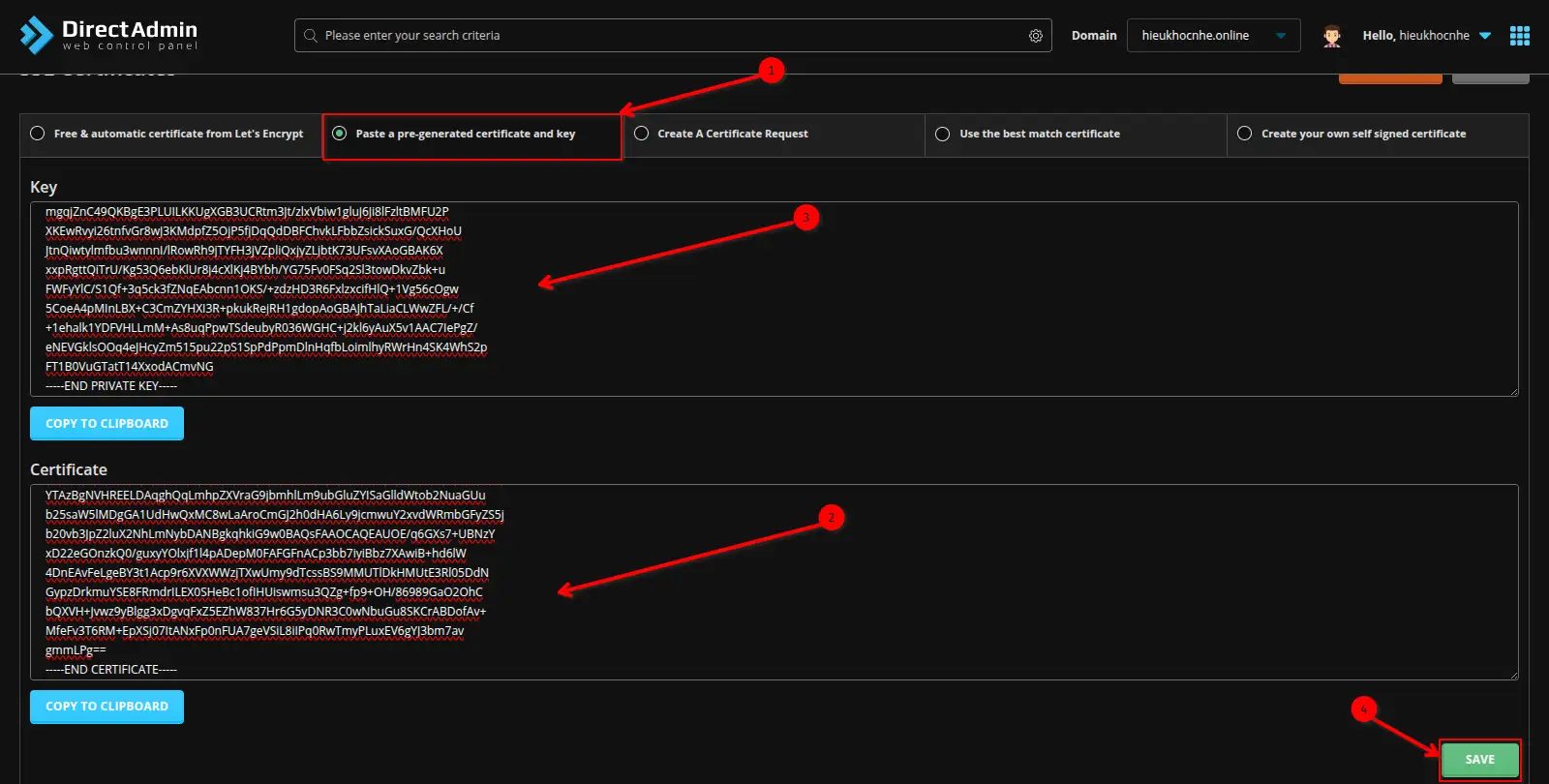
Task: Select Use the best match certificate
Action: click(943, 134)
